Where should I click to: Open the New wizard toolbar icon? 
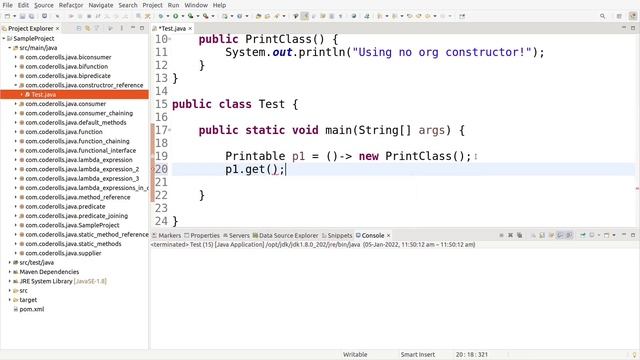(x=7, y=16)
